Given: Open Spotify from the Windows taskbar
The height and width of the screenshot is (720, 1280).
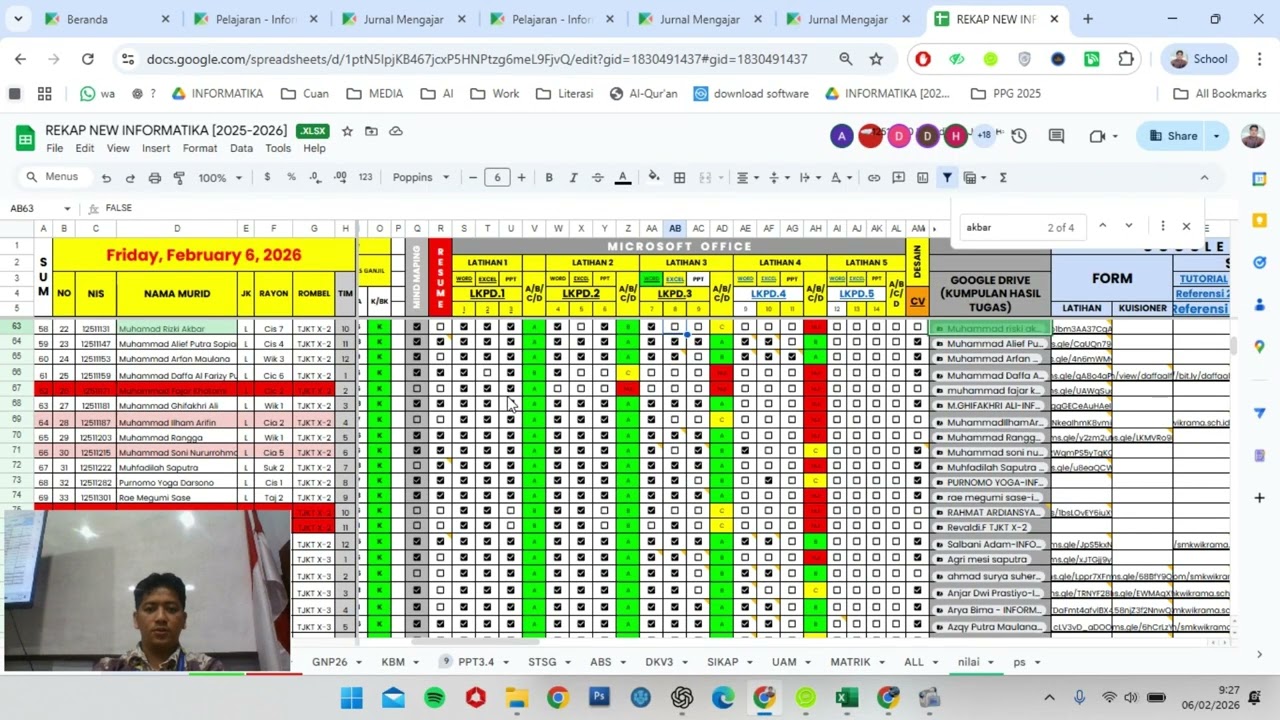Looking at the screenshot, I should (x=434, y=698).
